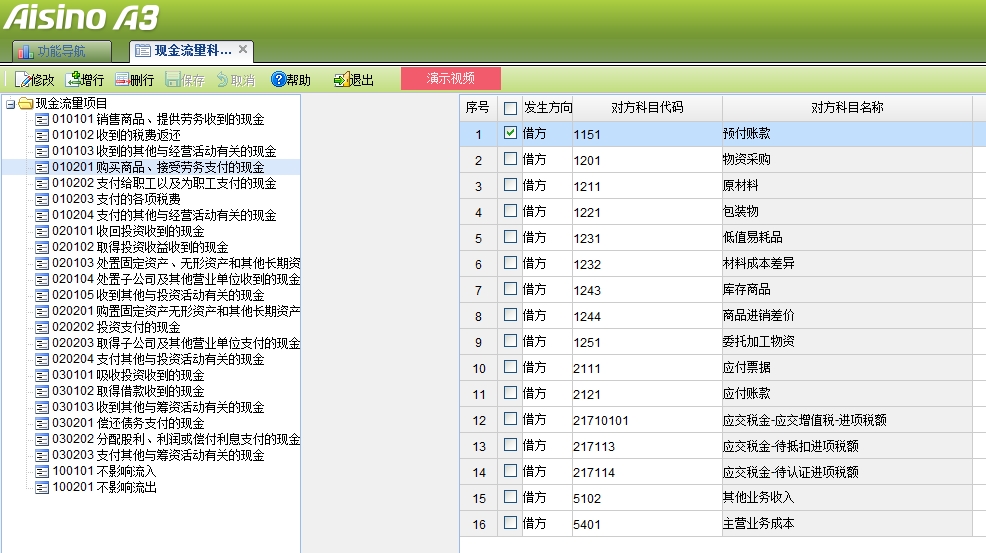Click the icon beside 010101 销售商品 item

[42, 120]
